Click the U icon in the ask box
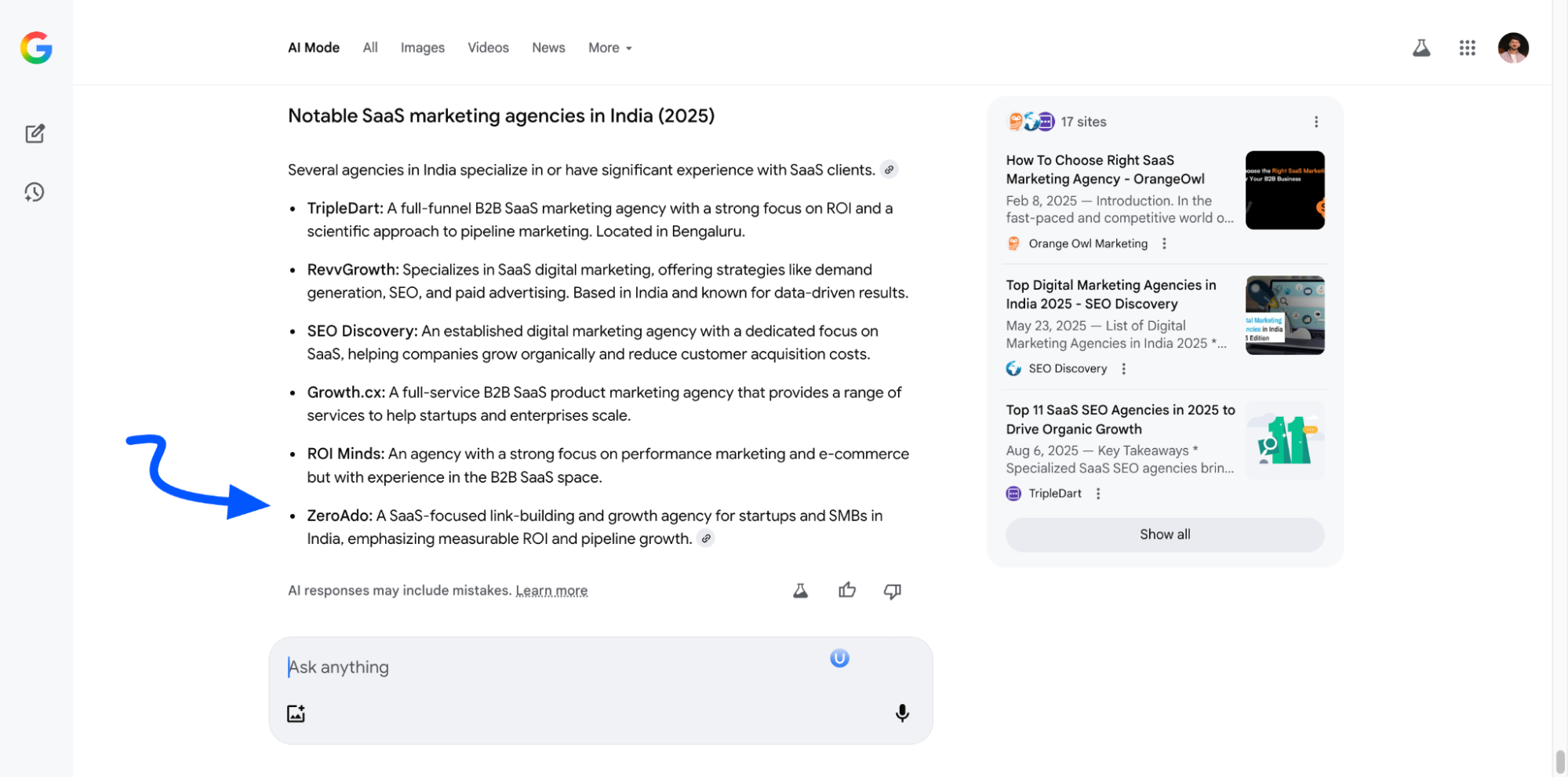Image resolution: width=1568 pixels, height=777 pixels. 839,658
